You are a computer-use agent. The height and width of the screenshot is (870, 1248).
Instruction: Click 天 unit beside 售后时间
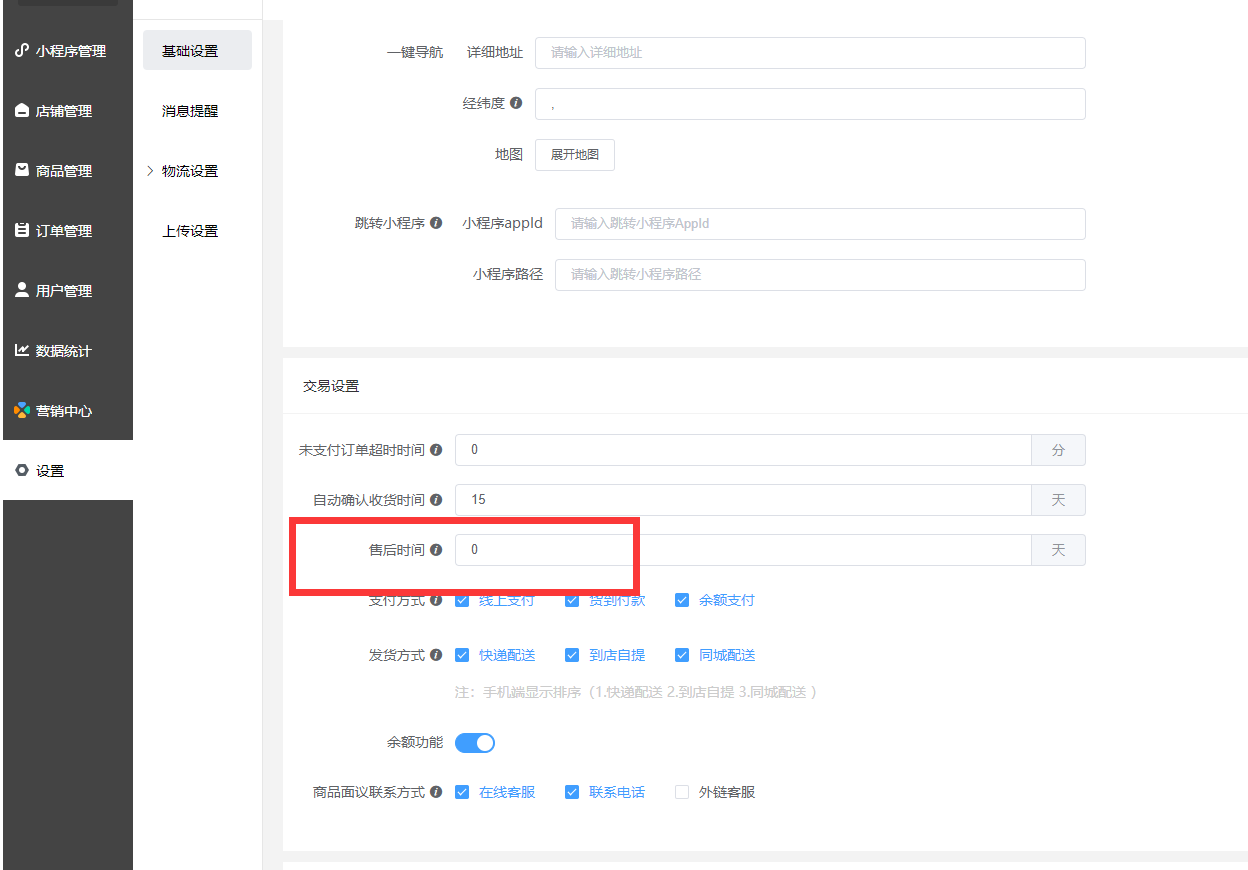pos(1058,550)
